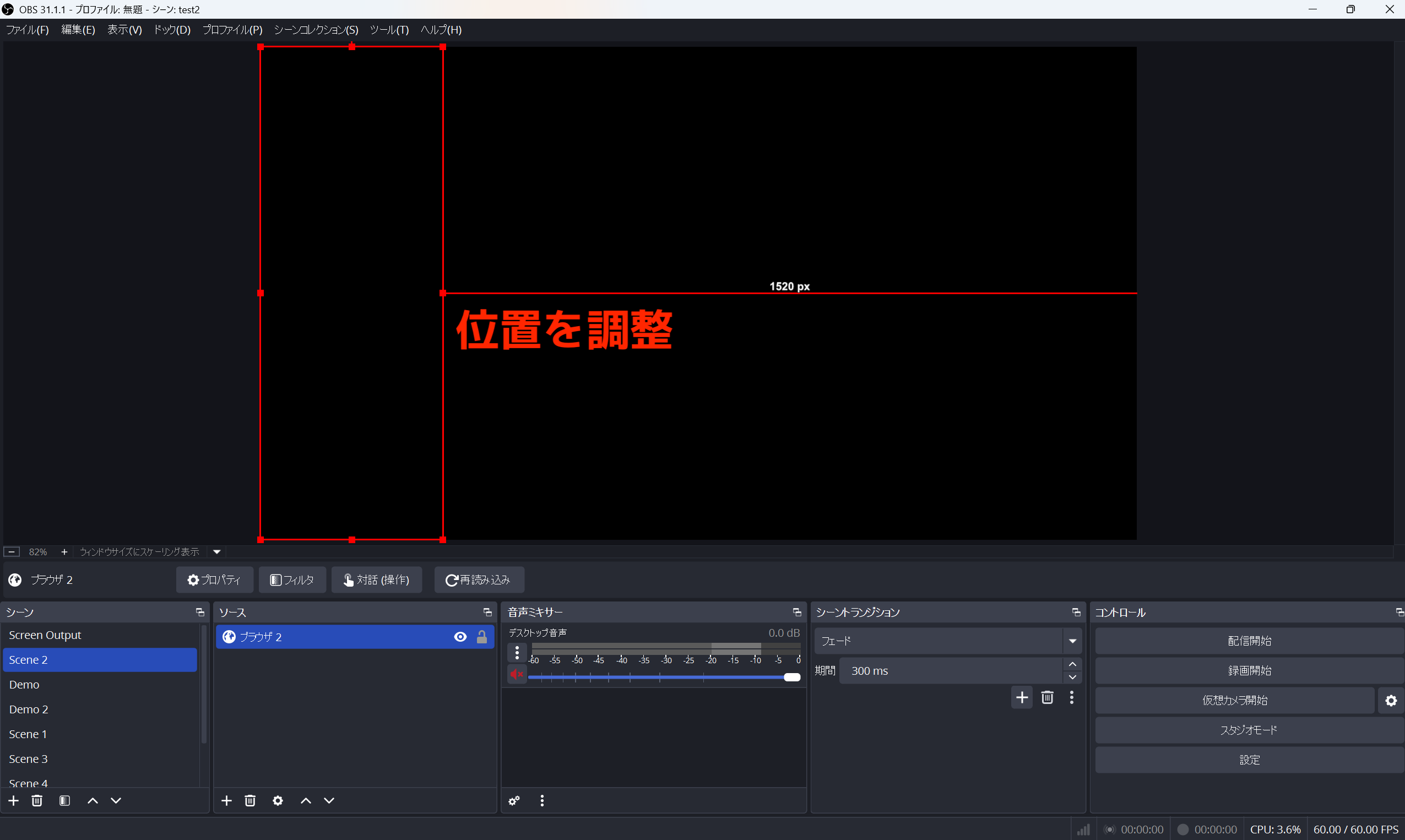Undock the ソース panel with its float icon
Screen dimensions: 1405x840
click(x=487, y=613)
